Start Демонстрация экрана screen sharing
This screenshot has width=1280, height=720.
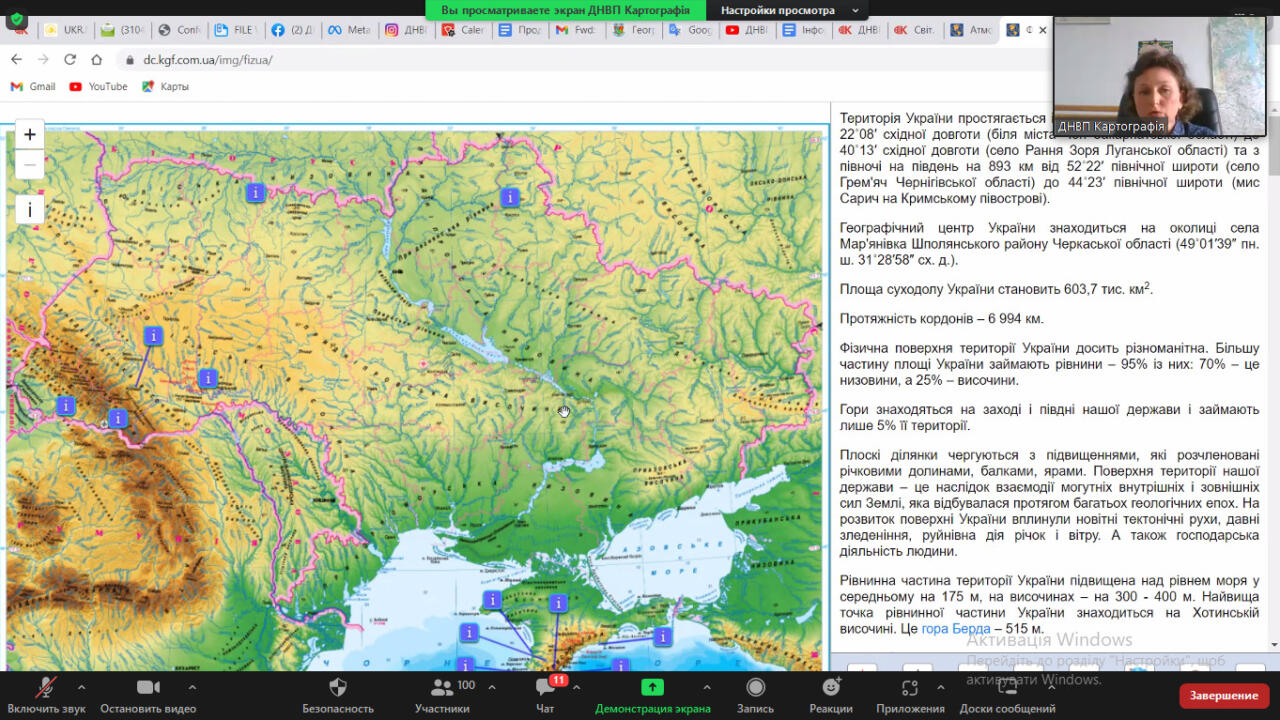point(652,696)
